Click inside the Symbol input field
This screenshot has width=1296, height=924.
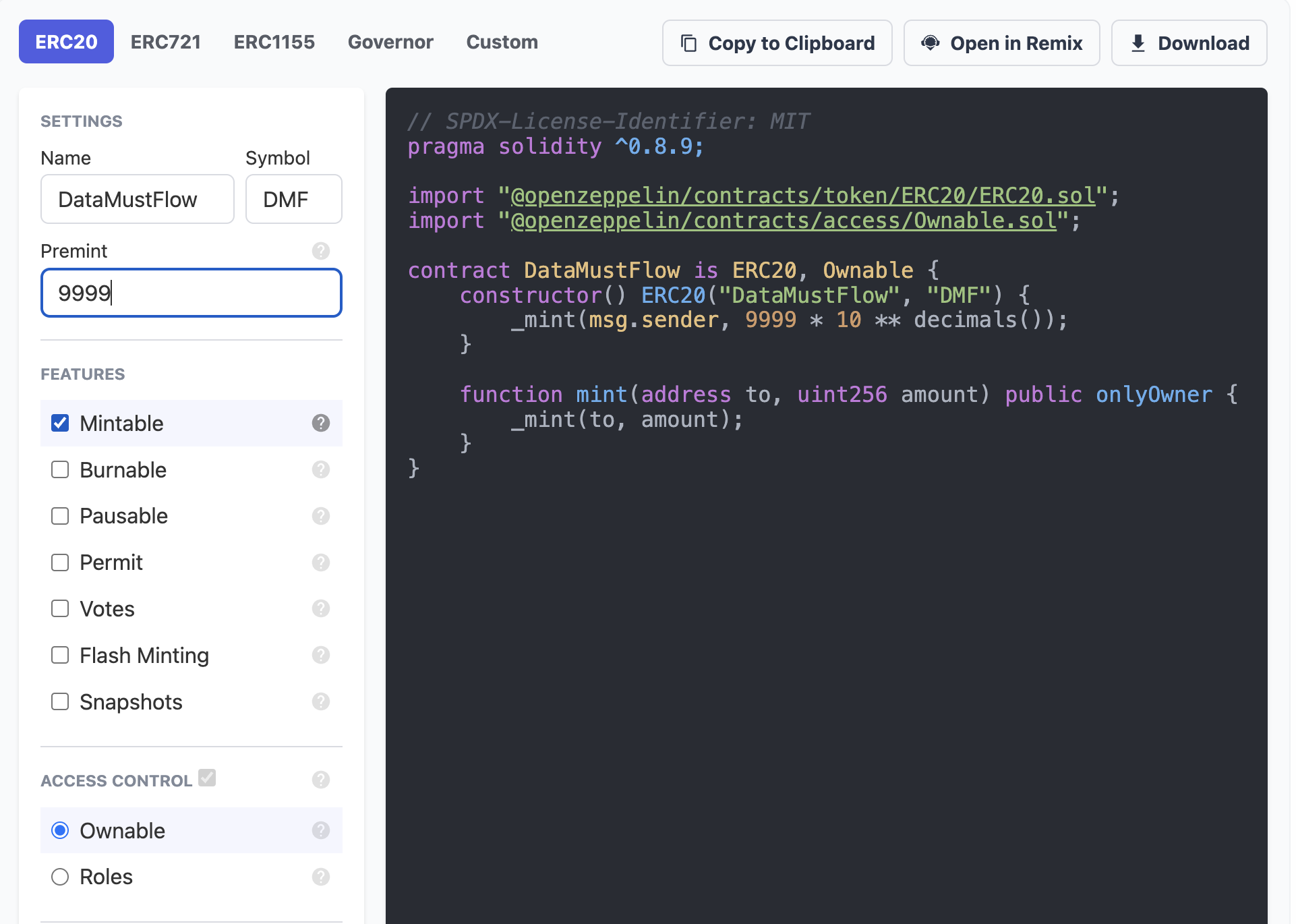pos(293,199)
